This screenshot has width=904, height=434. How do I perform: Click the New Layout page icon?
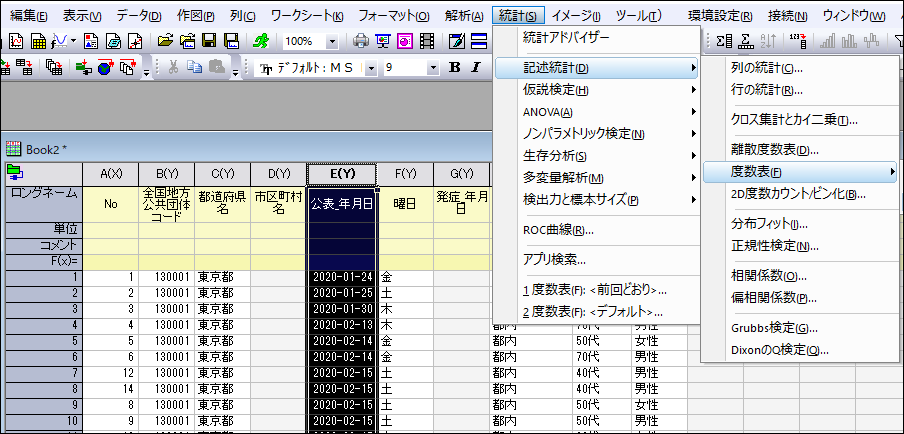[92, 41]
